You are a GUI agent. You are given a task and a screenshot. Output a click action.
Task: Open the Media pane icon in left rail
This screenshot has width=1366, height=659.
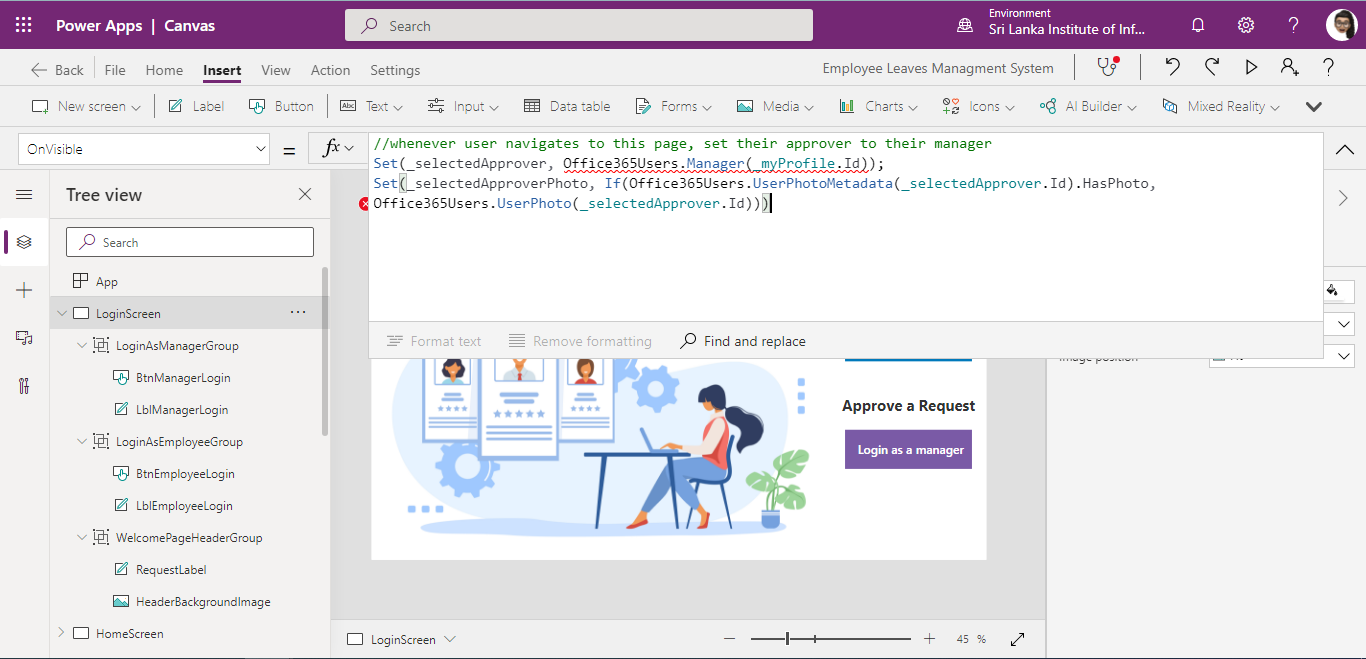tap(24, 338)
